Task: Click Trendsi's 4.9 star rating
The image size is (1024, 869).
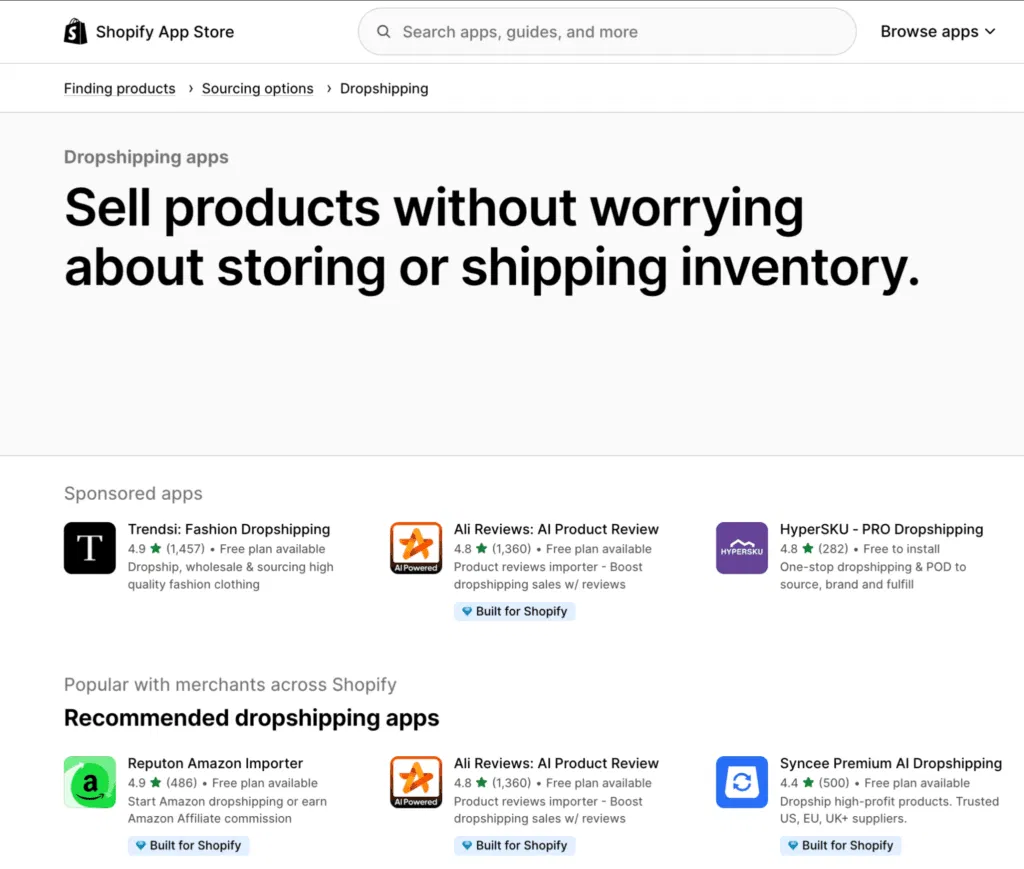Action: 142,549
